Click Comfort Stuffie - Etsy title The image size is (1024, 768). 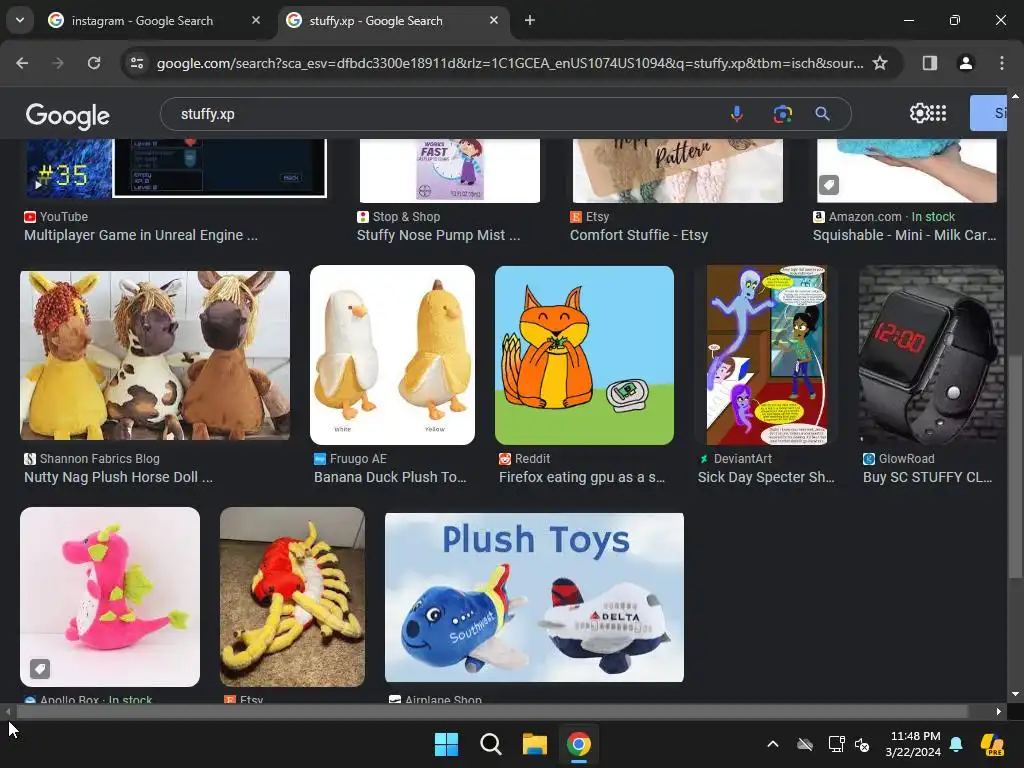coord(639,235)
